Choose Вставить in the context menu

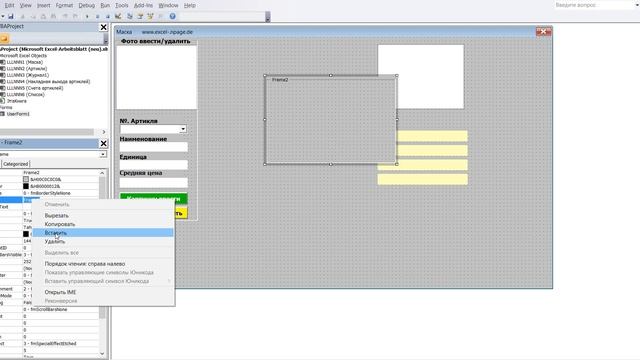(104, 233)
